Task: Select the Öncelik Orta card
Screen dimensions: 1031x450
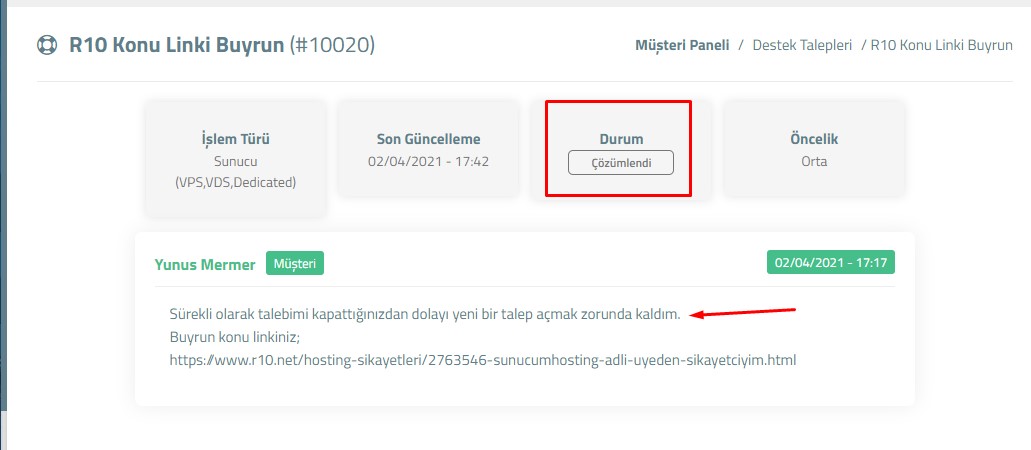Action: (814, 148)
